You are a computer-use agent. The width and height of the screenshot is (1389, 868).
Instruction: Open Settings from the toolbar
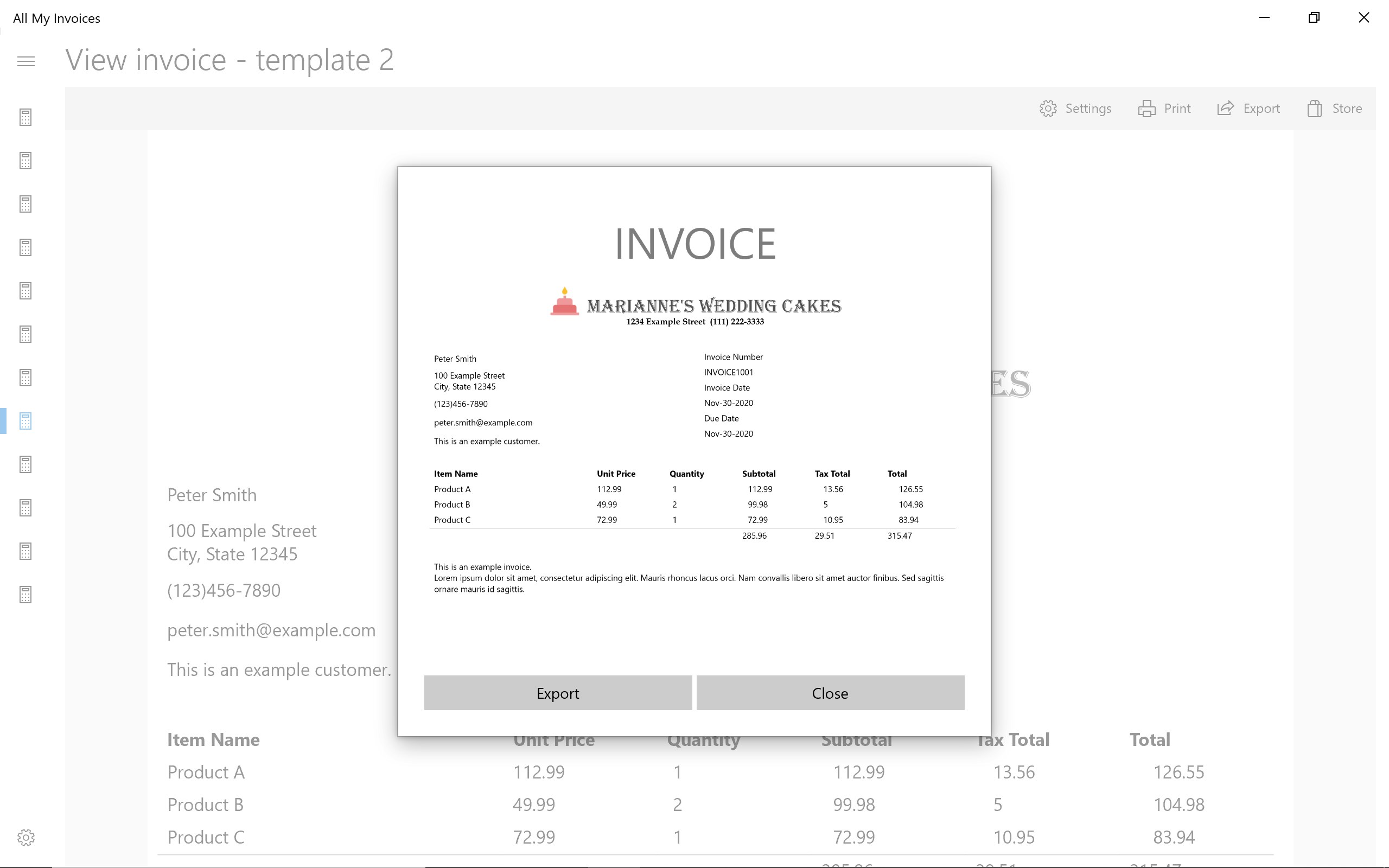[x=1075, y=108]
